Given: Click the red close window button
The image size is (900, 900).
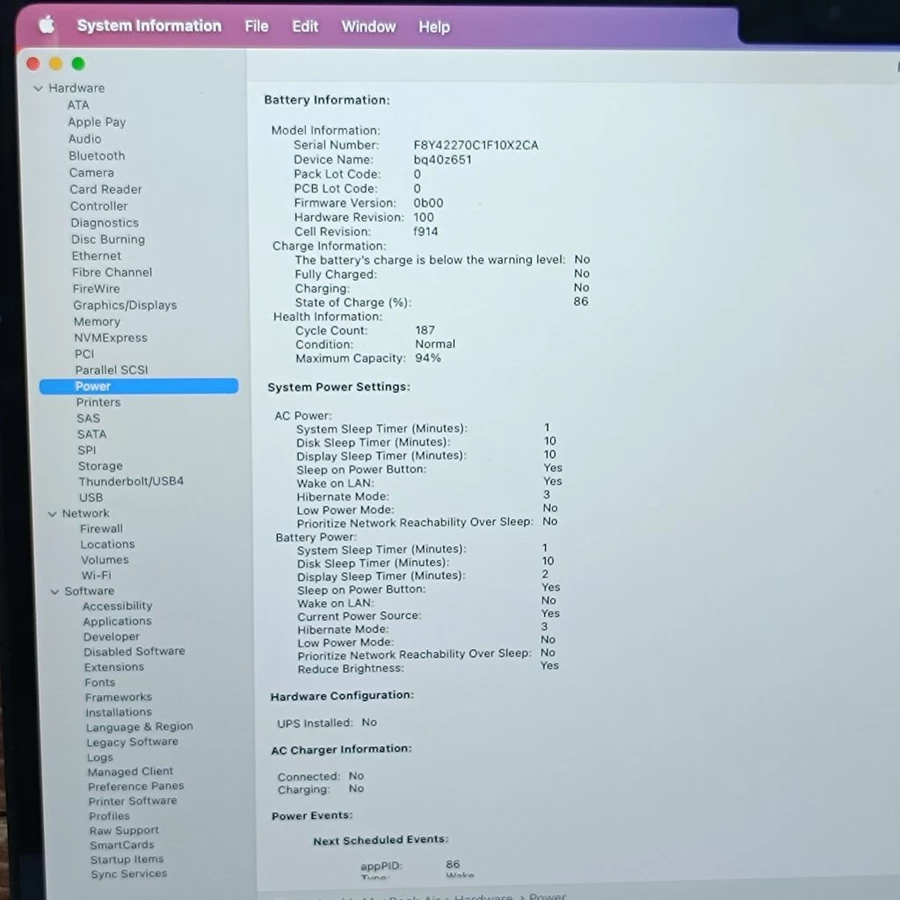Looking at the screenshot, I should [33, 64].
